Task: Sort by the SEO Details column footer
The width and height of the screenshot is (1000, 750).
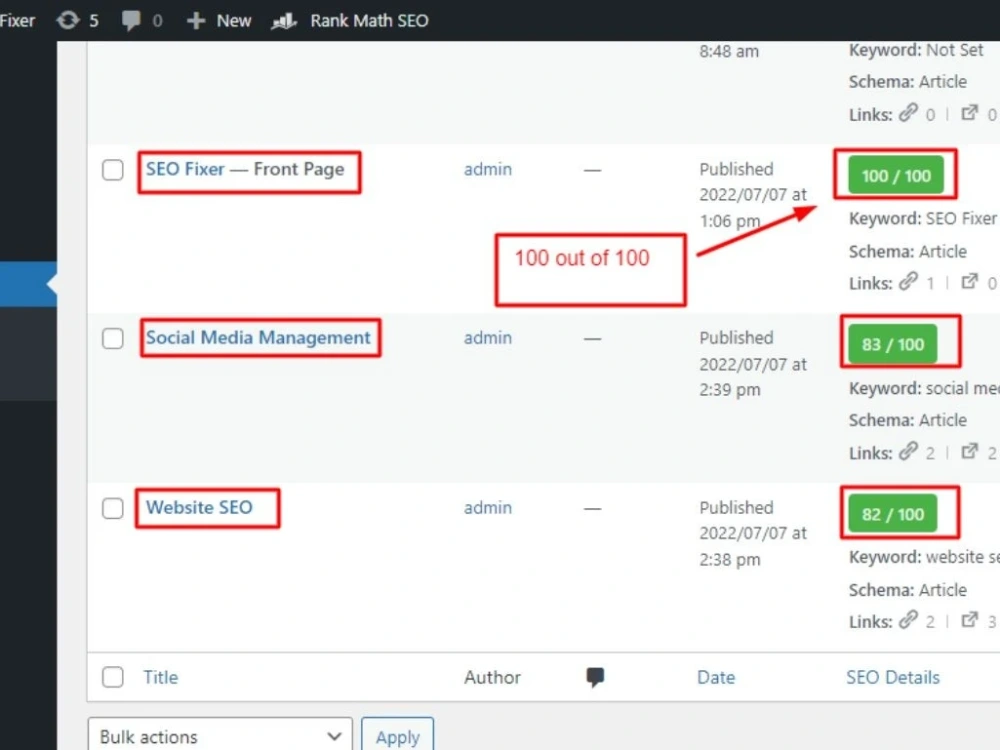Action: click(893, 677)
